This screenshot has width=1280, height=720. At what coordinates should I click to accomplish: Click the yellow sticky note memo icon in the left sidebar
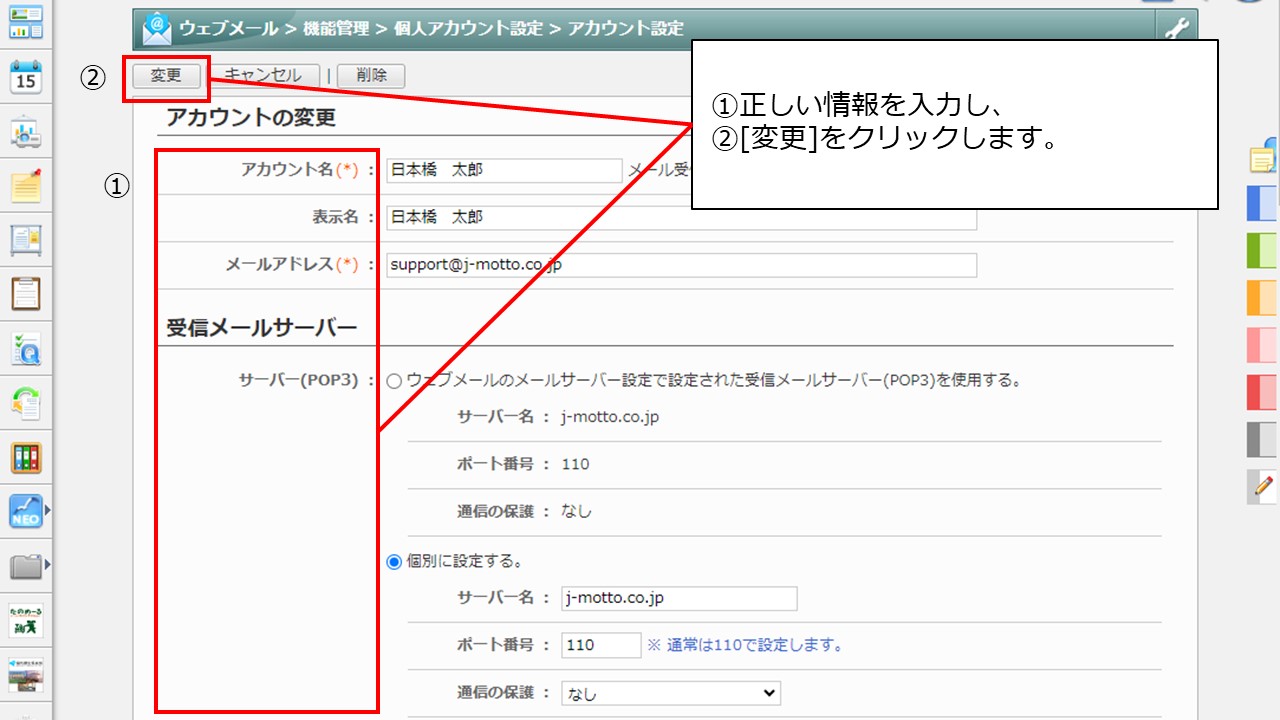[x=26, y=185]
